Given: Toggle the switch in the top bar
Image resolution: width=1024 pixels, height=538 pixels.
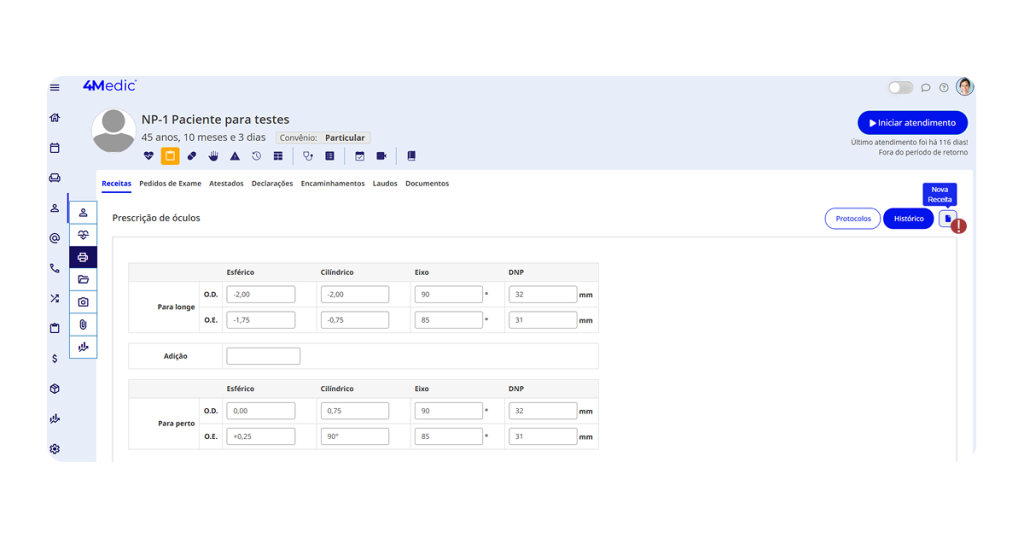Looking at the screenshot, I should [900, 88].
